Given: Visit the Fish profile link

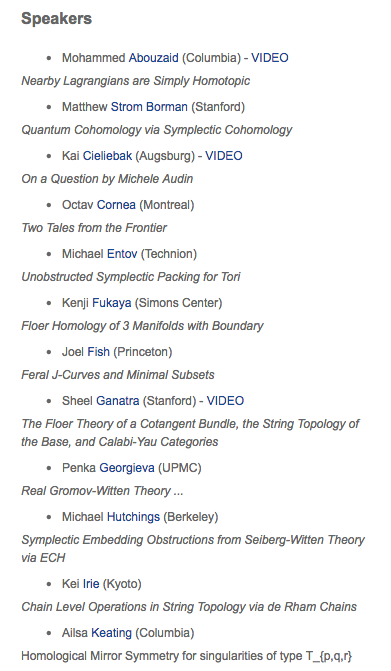Looking at the screenshot, I should click(98, 352).
